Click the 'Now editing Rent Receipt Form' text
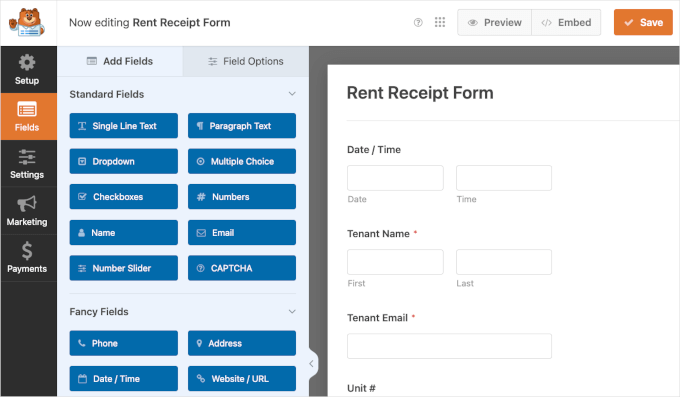Image resolution: width=680 pixels, height=397 pixels. click(x=150, y=23)
